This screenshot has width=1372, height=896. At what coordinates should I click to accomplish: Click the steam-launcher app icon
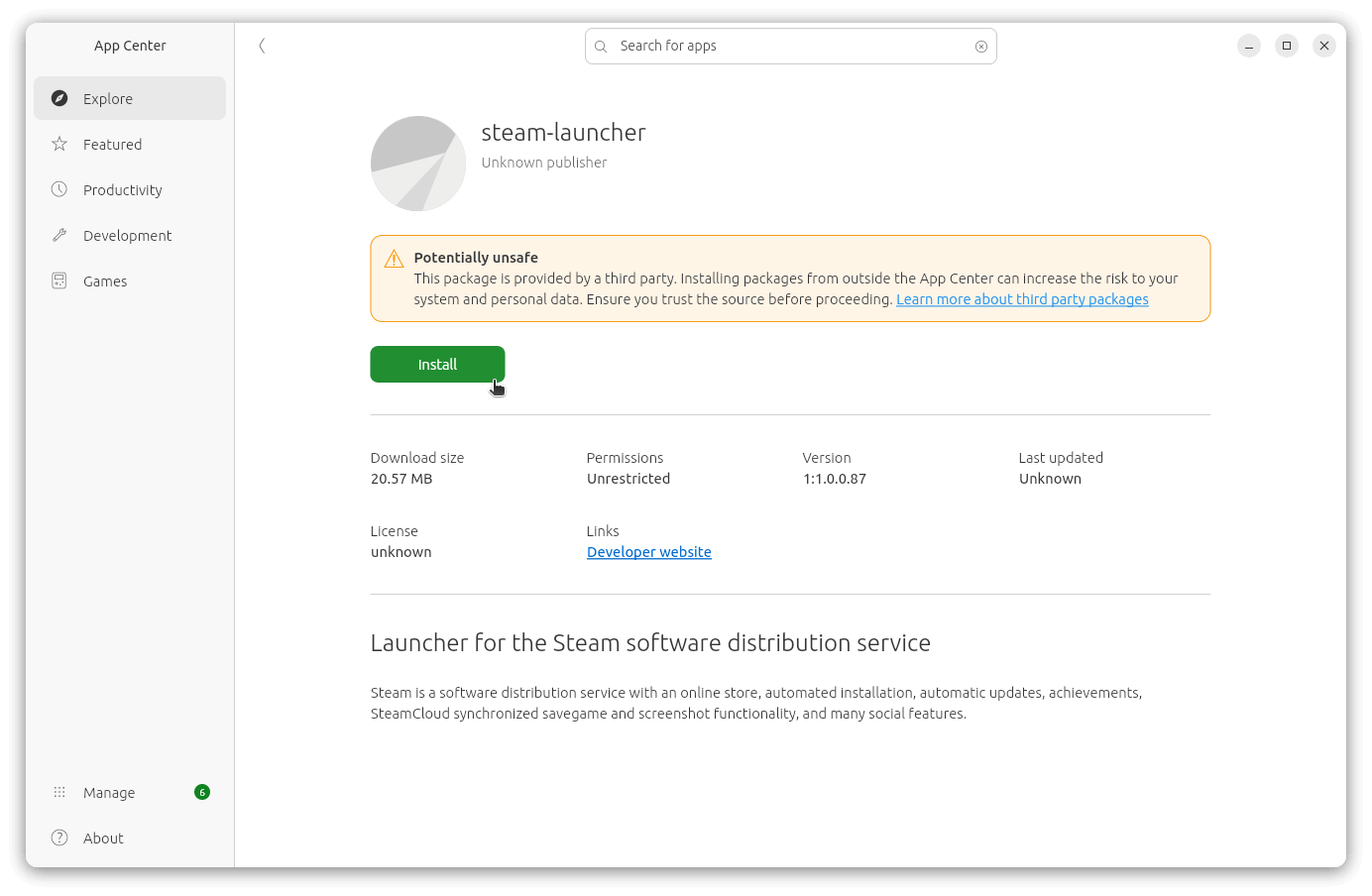coord(418,164)
